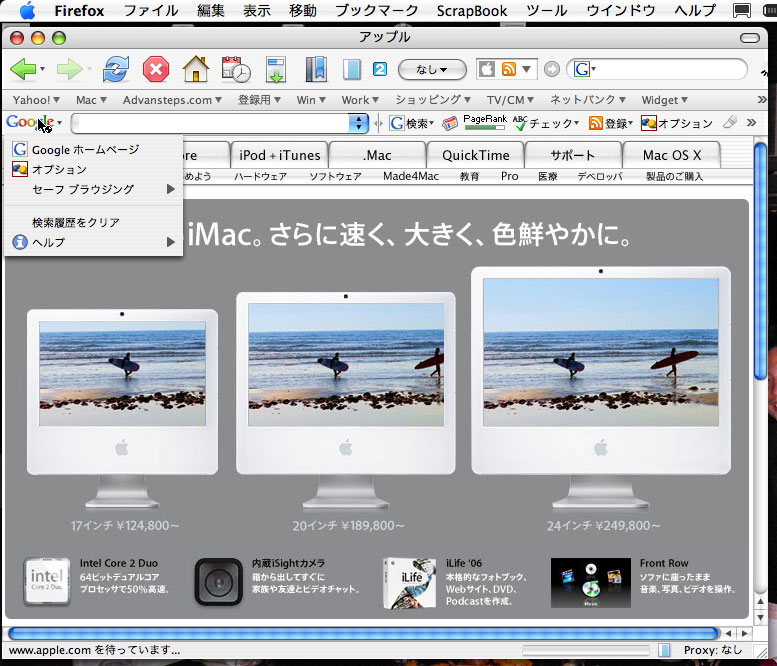
Task: Open the Downloads icon in the toolbar
Action: (x=276, y=70)
